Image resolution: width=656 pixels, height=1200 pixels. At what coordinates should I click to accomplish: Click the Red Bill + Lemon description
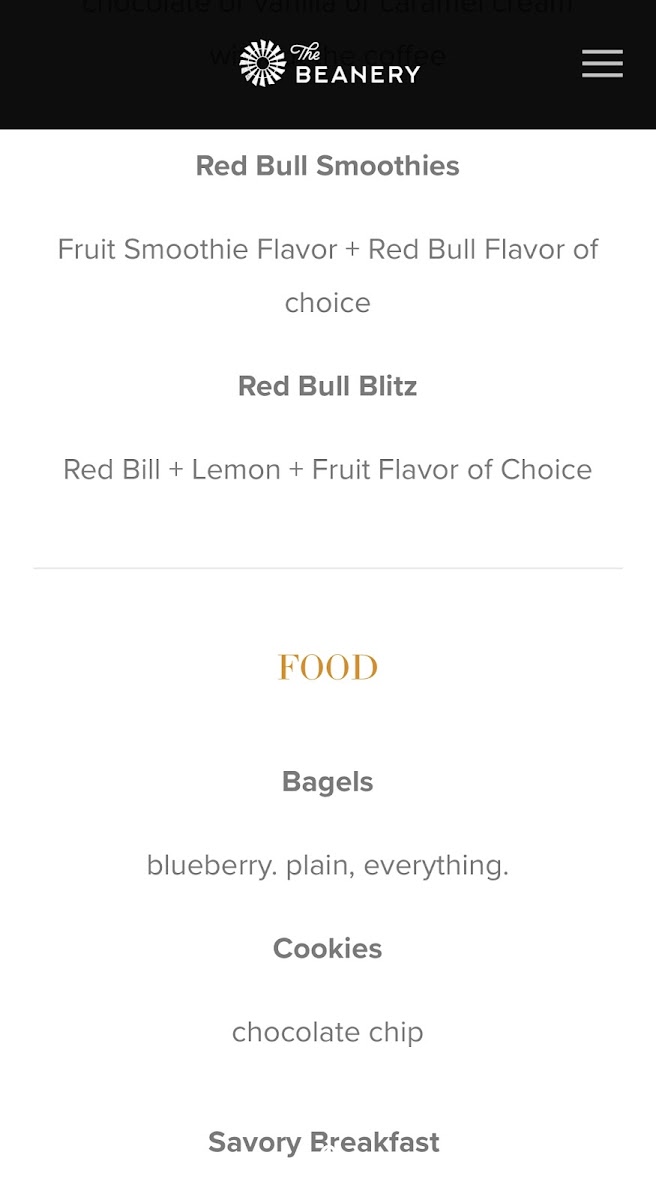328,469
